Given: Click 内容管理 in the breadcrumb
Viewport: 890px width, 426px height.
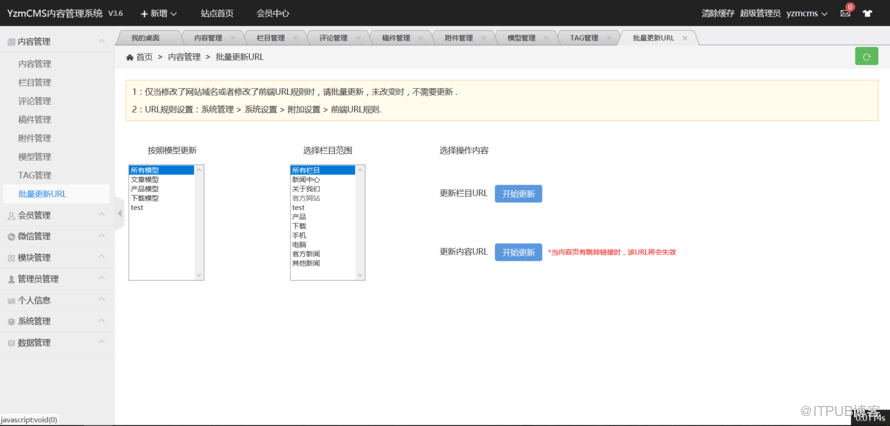Looking at the screenshot, I should tap(184, 57).
